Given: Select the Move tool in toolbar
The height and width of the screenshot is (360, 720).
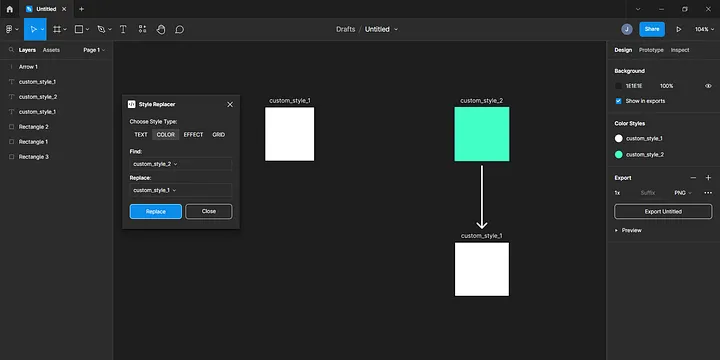Looking at the screenshot, I should [33, 29].
